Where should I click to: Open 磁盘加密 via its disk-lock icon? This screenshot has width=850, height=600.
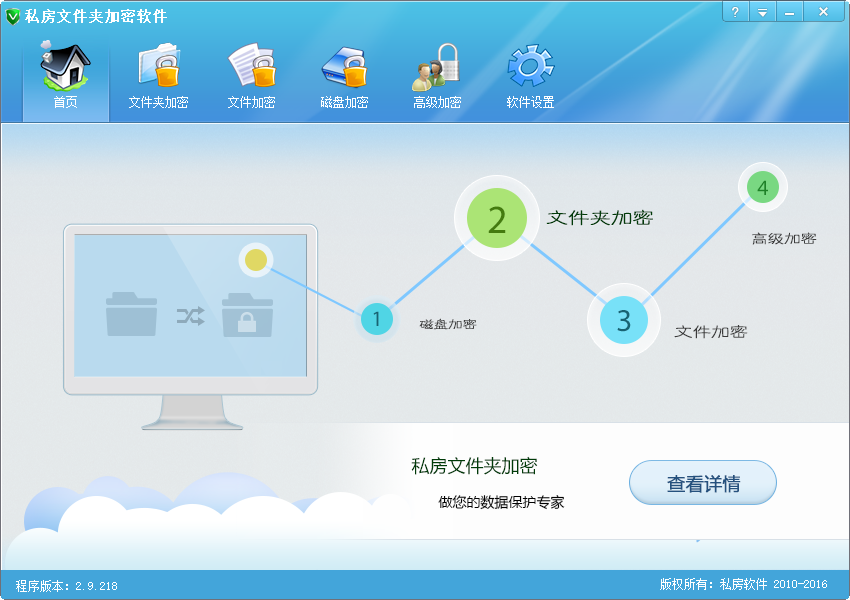(343, 65)
